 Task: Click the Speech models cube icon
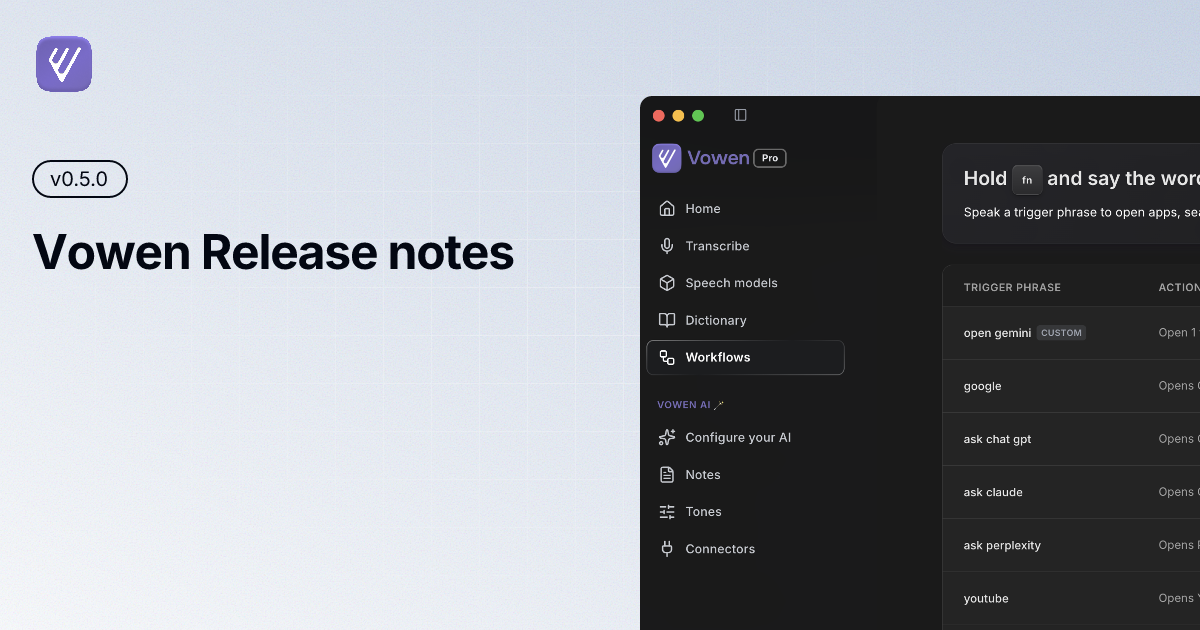(x=667, y=283)
